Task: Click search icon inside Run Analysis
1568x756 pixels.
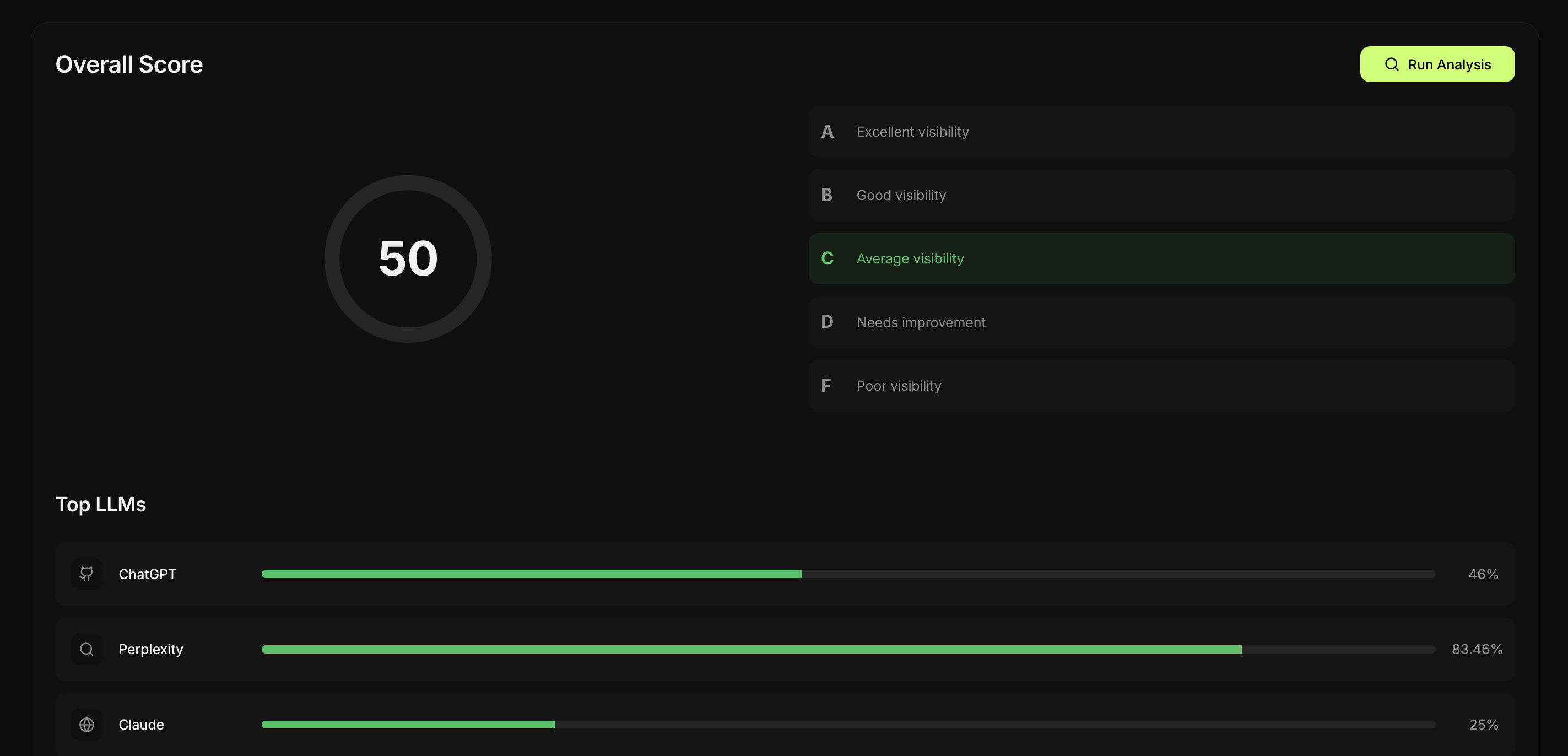Action: point(1392,64)
